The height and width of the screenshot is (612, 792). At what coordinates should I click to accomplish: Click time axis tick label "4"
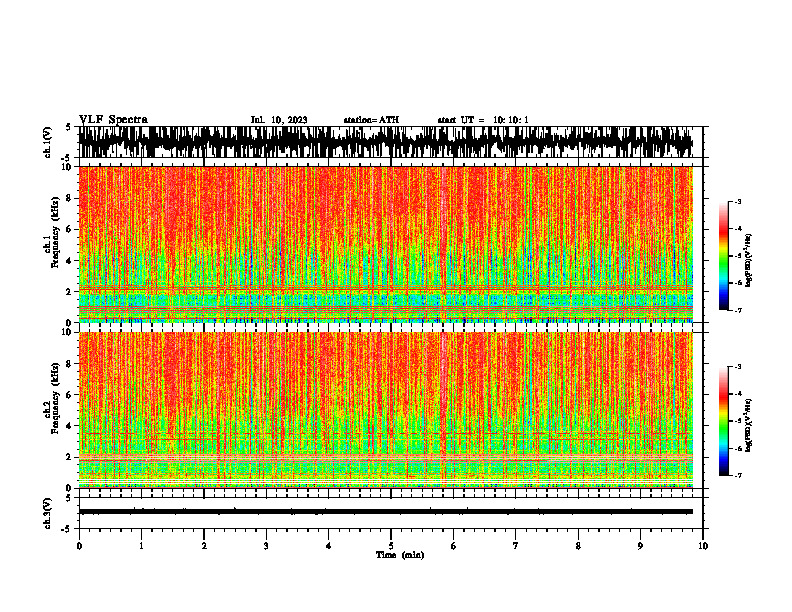coord(328,546)
